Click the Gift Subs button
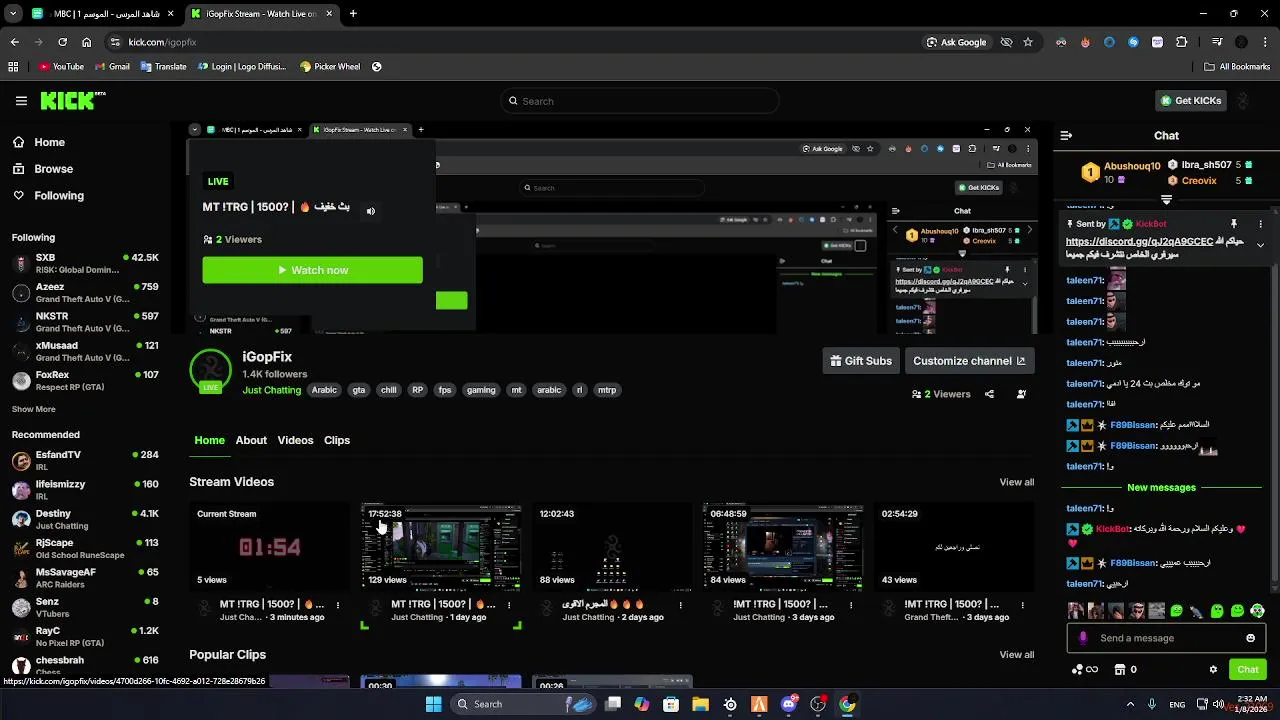Screen dimensions: 1280x720 pos(861,361)
